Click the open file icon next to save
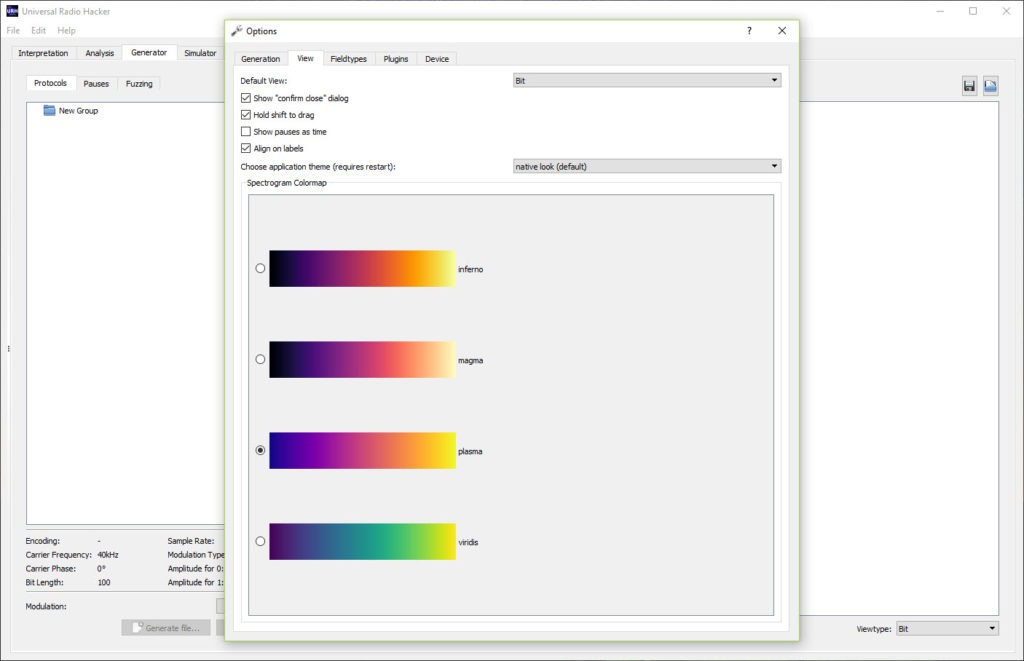 [x=991, y=86]
